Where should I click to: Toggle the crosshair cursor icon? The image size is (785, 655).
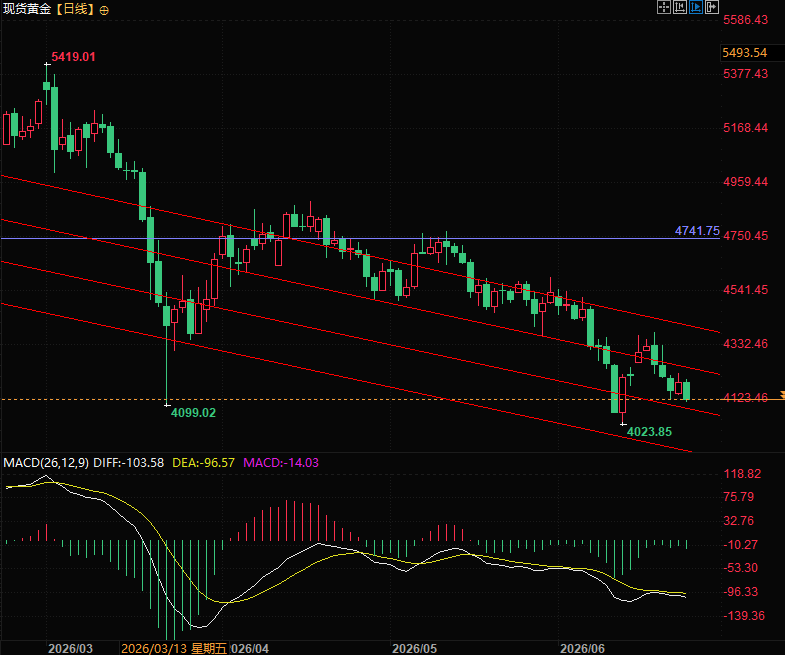click(664, 7)
